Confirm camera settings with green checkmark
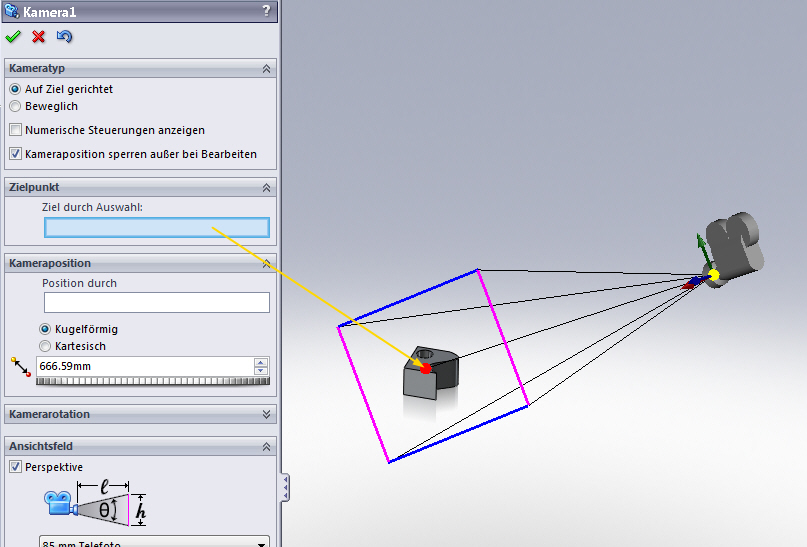This screenshot has height=547, width=807. coord(13,37)
